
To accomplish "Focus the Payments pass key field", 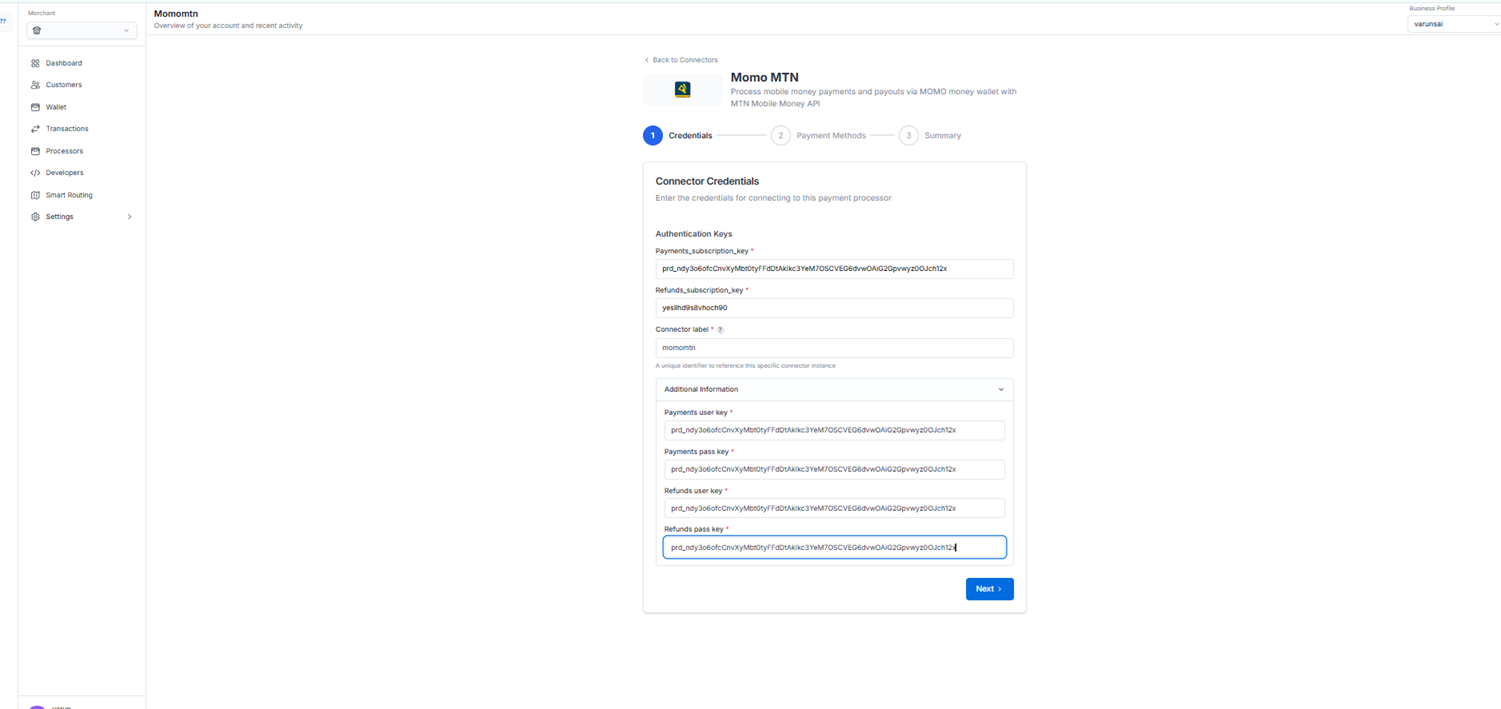I will [834, 469].
